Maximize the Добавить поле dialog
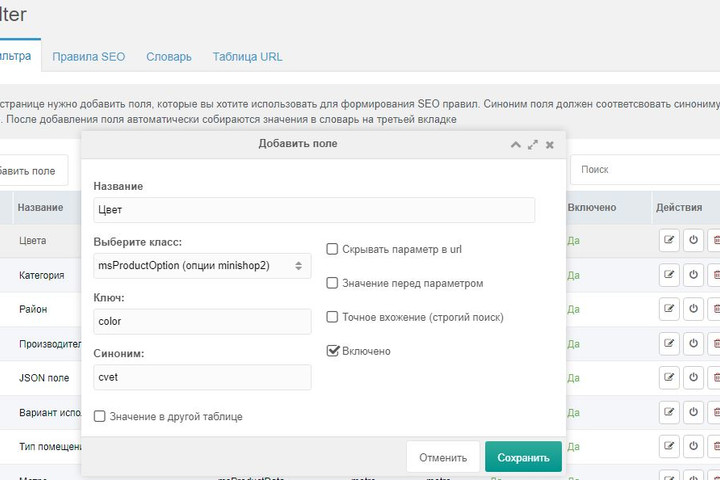Viewport: 720px width, 480px height. tap(533, 145)
